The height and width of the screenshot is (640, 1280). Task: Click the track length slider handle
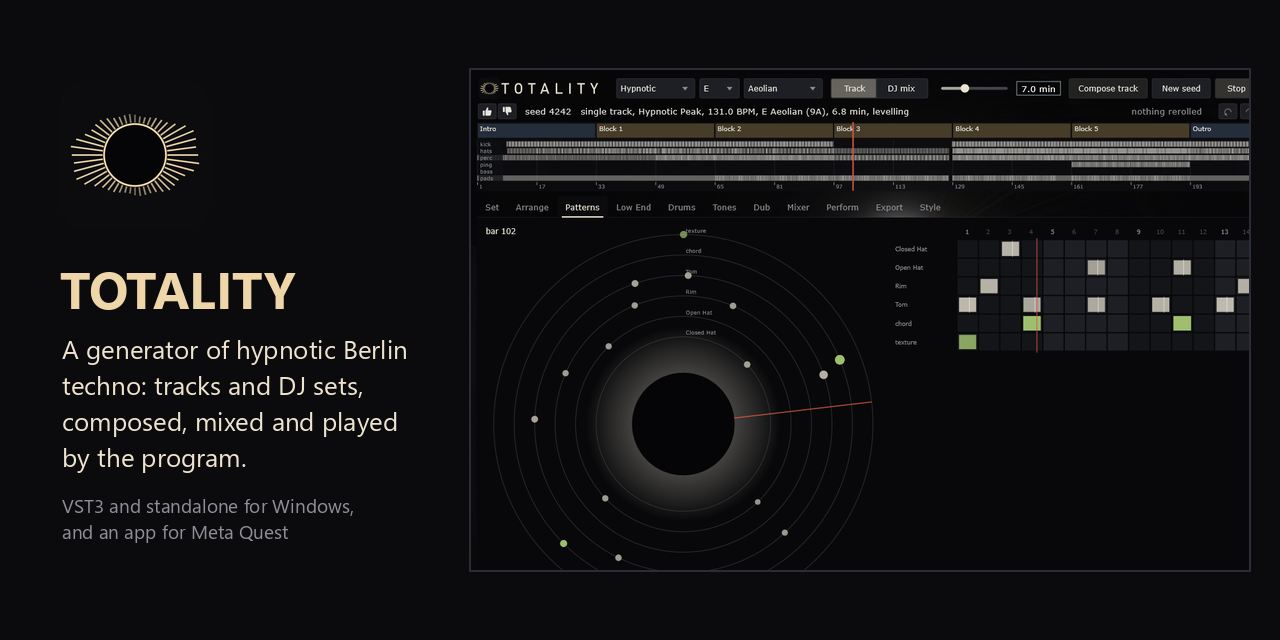point(965,88)
